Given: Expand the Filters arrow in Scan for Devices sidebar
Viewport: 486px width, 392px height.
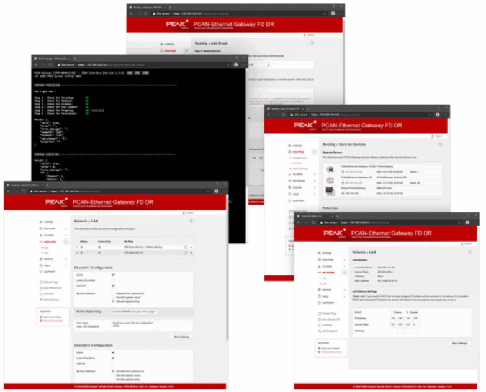Looking at the screenshot, I should point(314,174).
